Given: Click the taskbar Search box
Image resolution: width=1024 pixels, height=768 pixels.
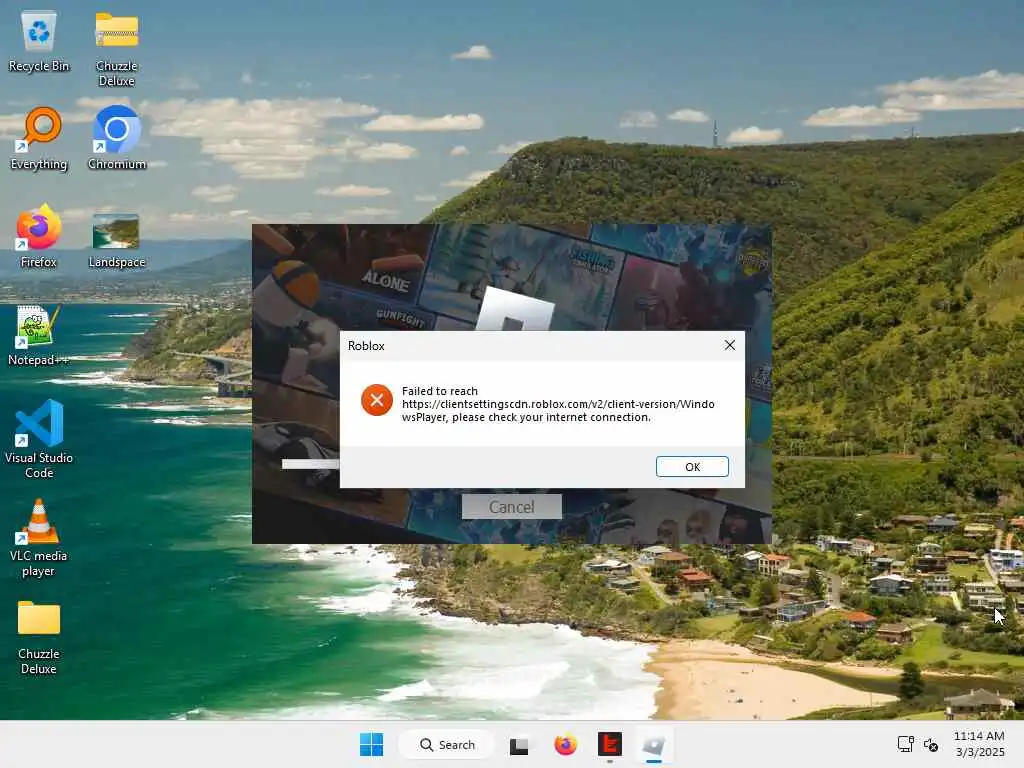Looking at the screenshot, I should coord(447,744).
